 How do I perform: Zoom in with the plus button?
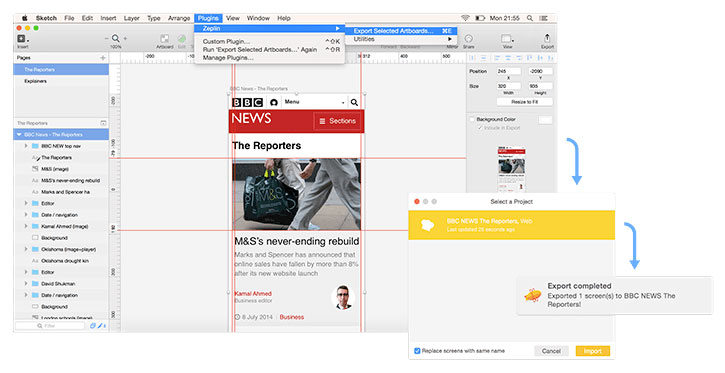tap(125, 38)
